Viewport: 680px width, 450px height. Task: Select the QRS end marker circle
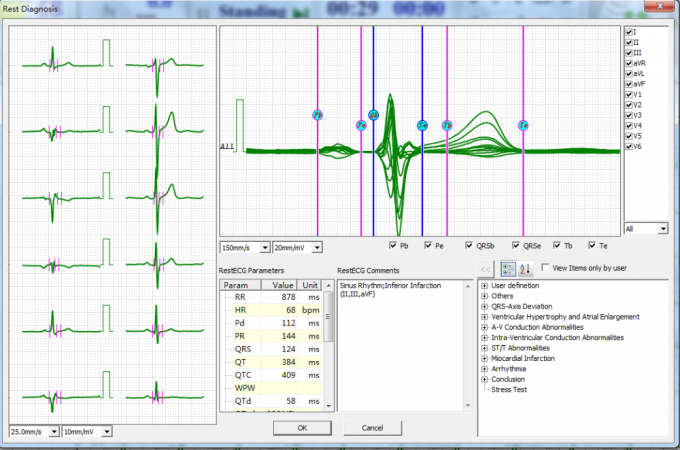422,125
